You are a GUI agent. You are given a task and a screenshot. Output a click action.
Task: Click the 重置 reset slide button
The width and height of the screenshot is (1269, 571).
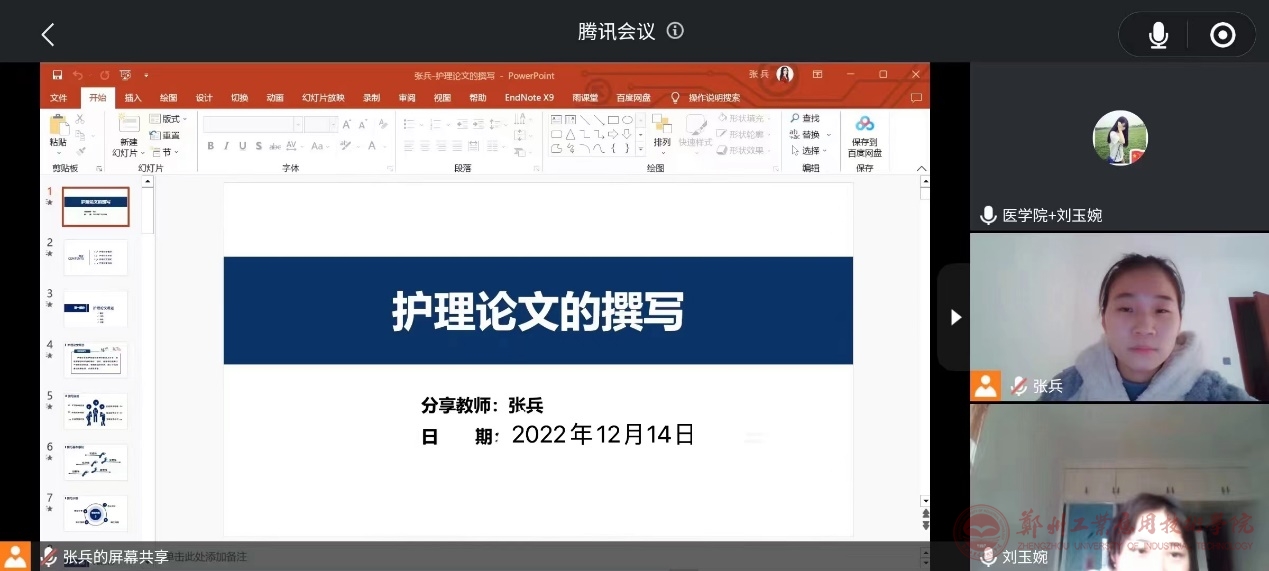point(166,135)
